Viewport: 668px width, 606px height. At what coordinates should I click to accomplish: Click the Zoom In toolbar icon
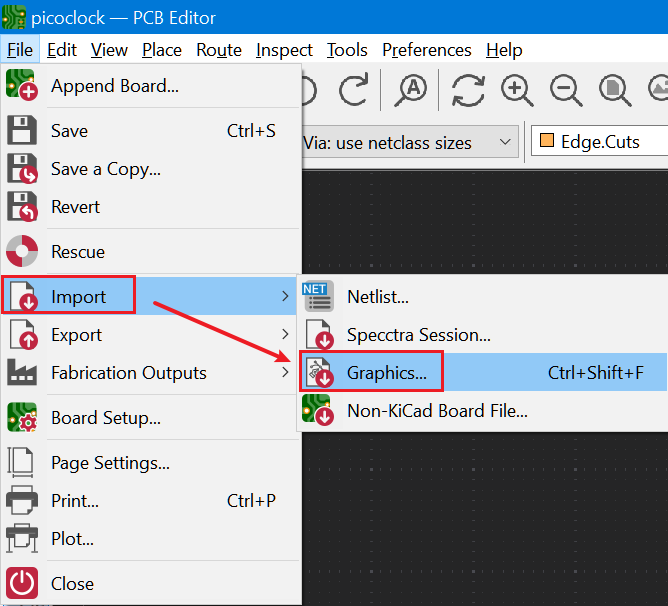[x=517, y=90]
